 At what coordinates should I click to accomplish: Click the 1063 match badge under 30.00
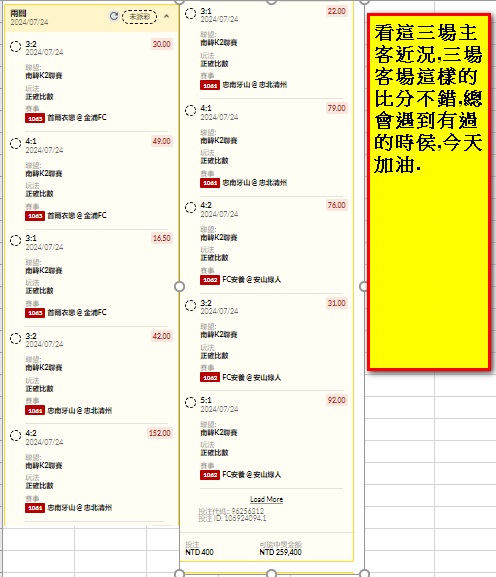pos(35,118)
